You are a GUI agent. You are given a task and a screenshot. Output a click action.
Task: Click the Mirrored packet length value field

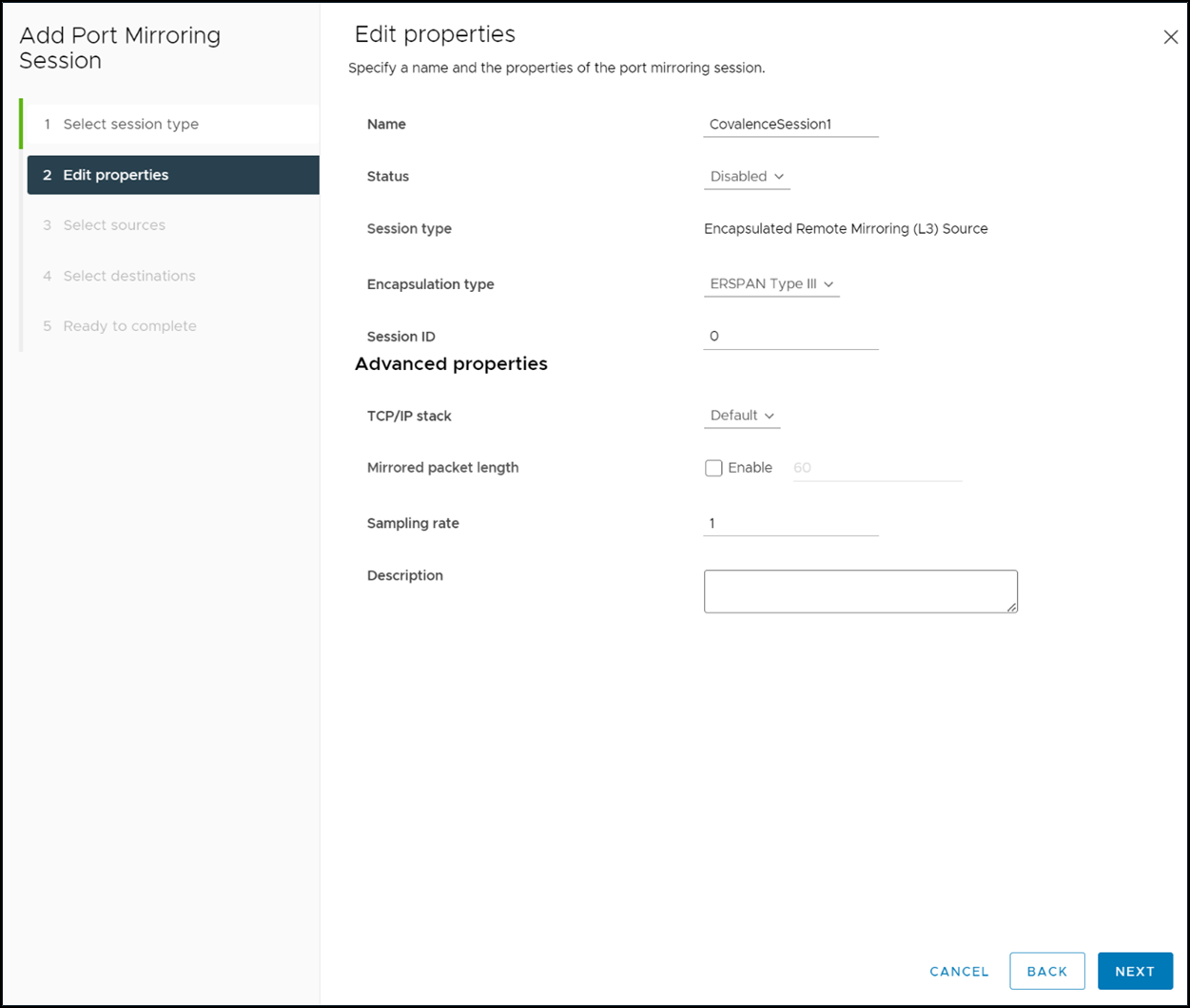(x=877, y=468)
